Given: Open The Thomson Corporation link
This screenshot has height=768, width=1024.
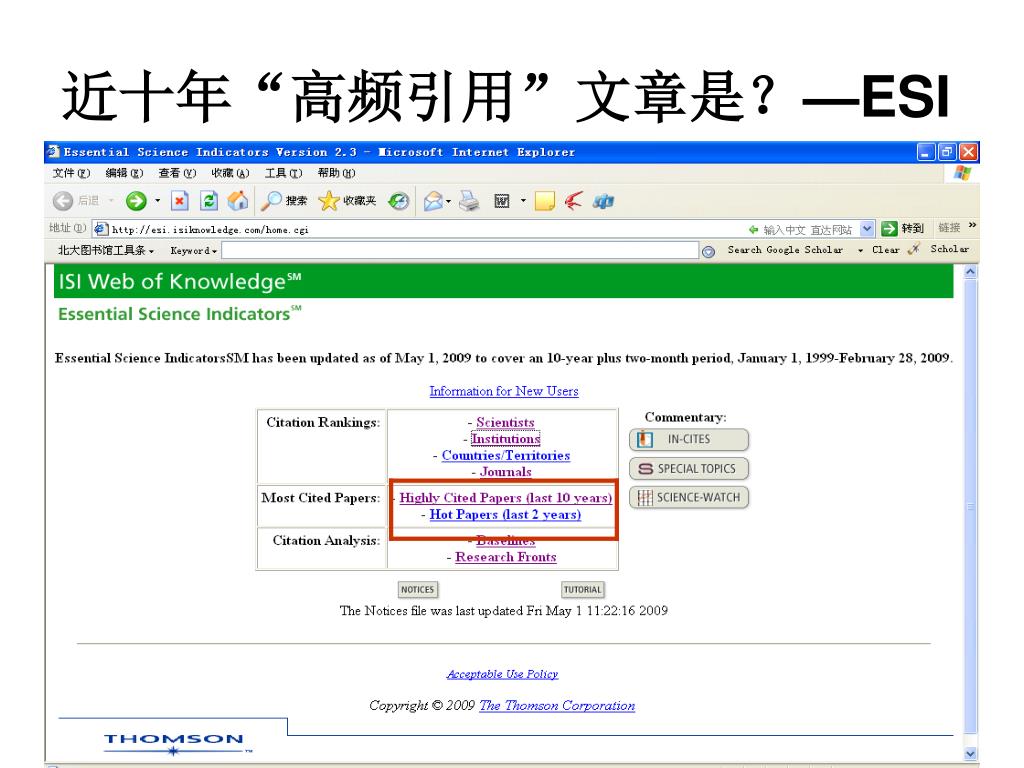Looking at the screenshot, I should click(x=557, y=706).
